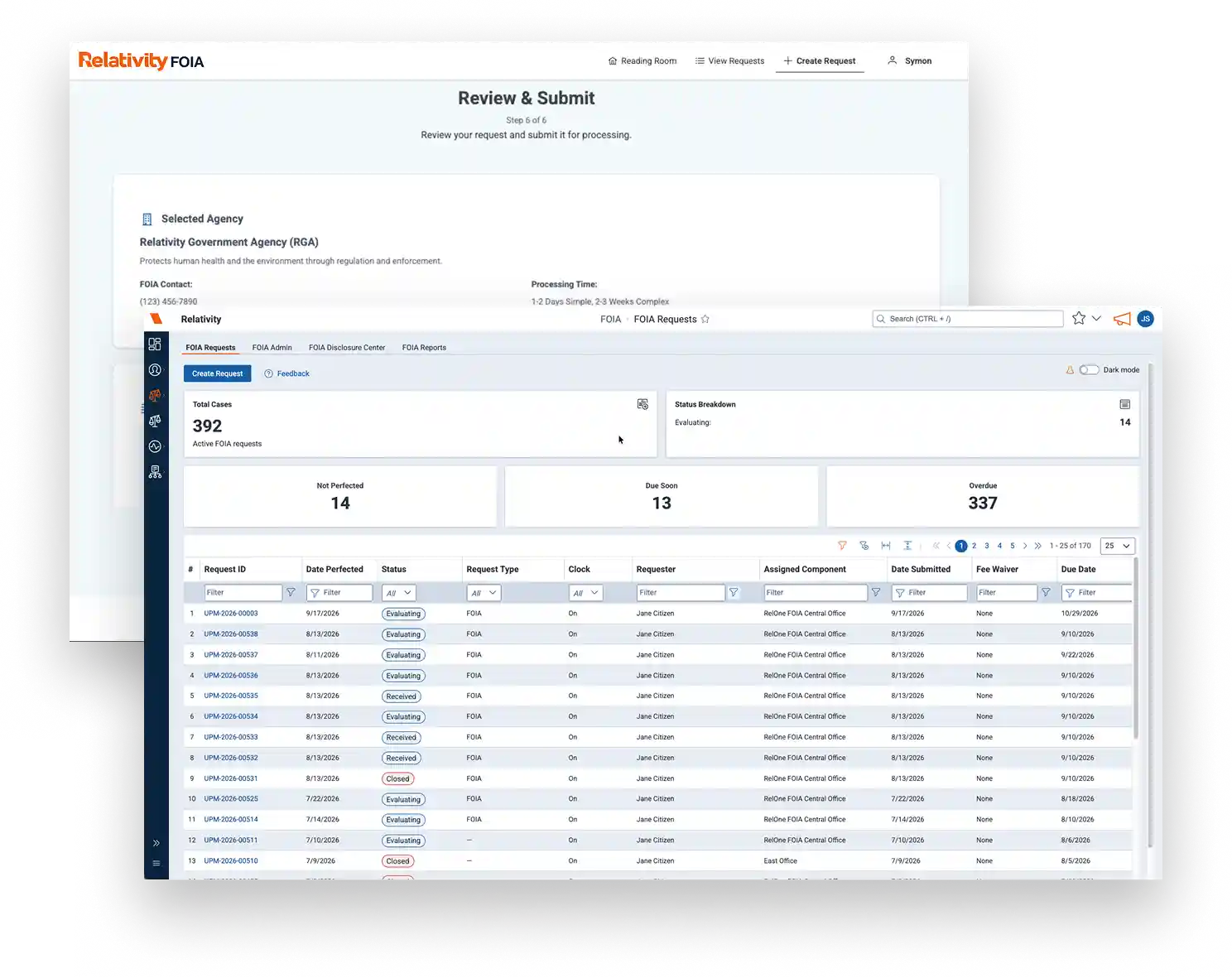Click the blue Create Request button

pos(218,373)
